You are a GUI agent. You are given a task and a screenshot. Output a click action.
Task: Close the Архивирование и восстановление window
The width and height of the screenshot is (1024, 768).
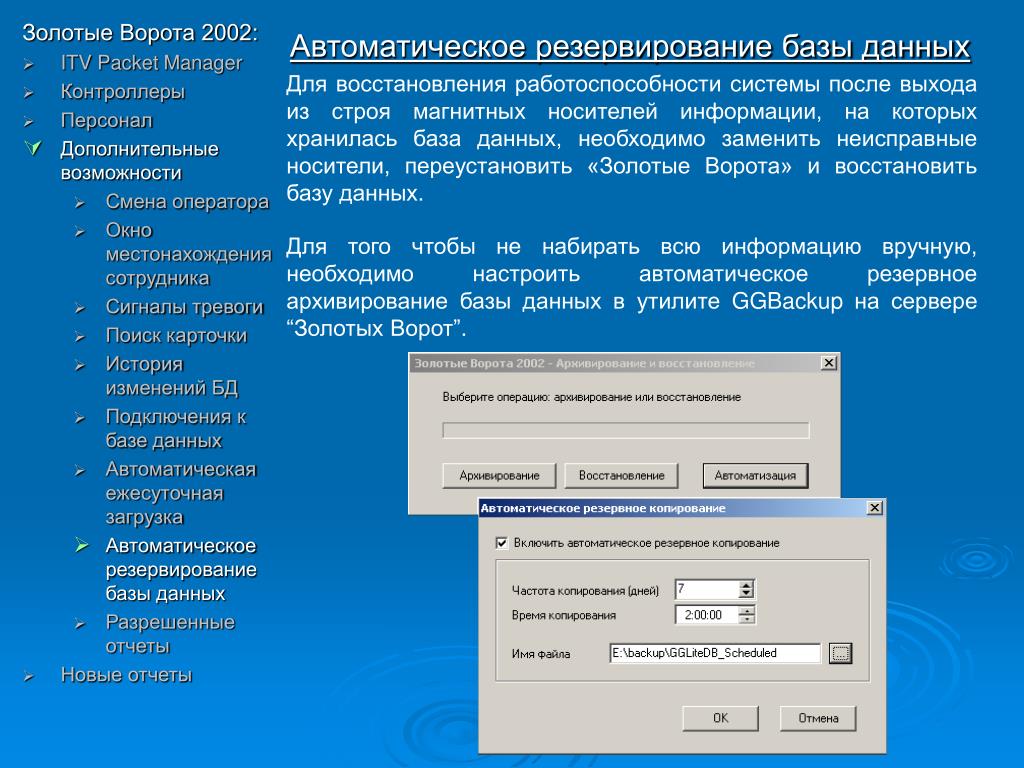point(828,362)
